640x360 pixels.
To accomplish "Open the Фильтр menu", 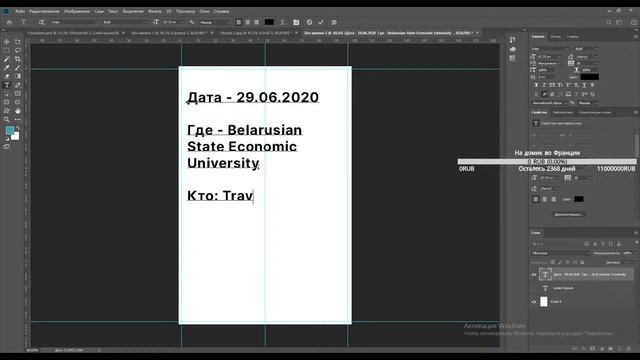I will pyautogui.click(x=155, y=11).
